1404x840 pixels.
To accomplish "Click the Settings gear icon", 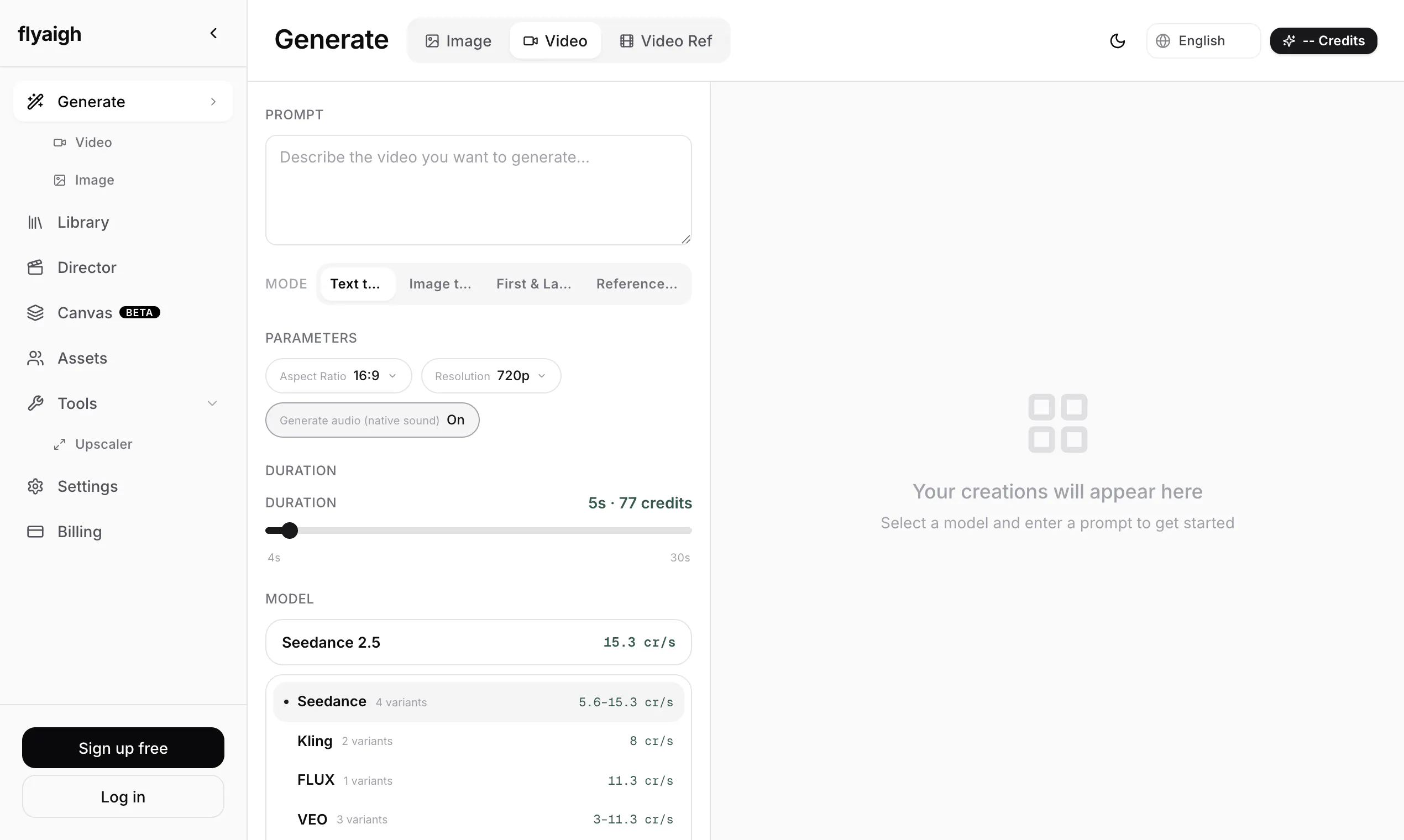I will pyautogui.click(x=35, y=486).
